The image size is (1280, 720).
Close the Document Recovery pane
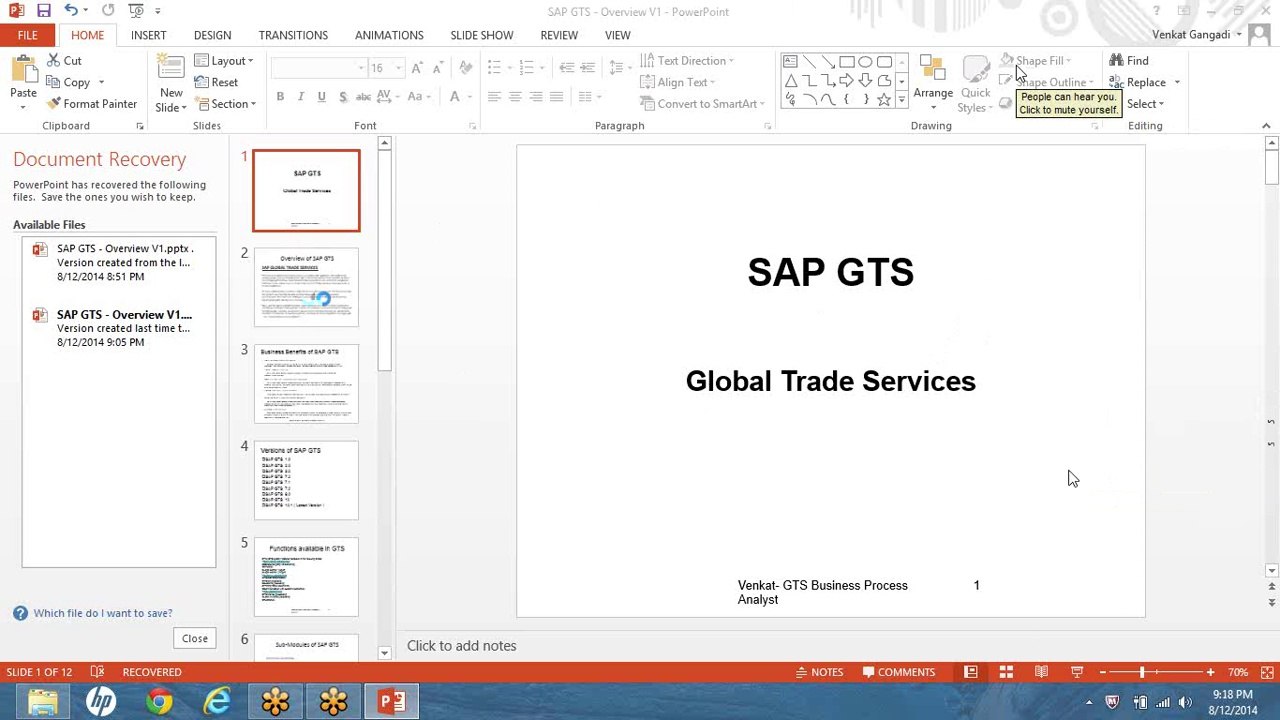[x=195, y=638]
